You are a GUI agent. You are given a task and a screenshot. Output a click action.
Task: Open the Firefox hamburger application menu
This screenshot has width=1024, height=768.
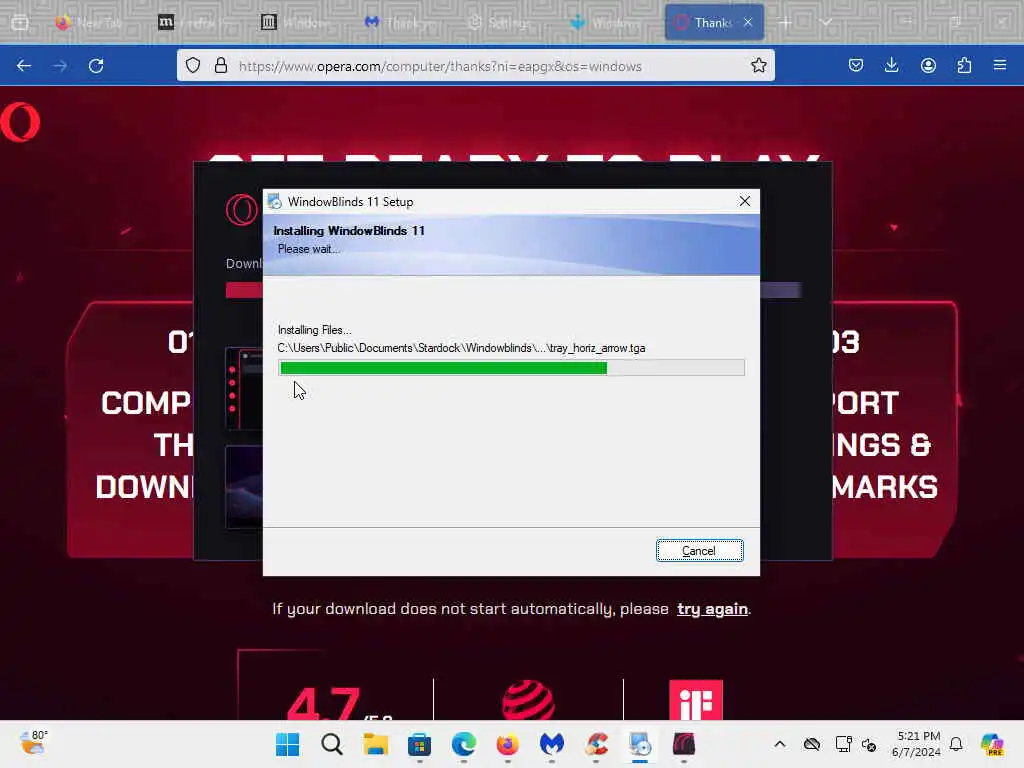(x=1000, y=65)
